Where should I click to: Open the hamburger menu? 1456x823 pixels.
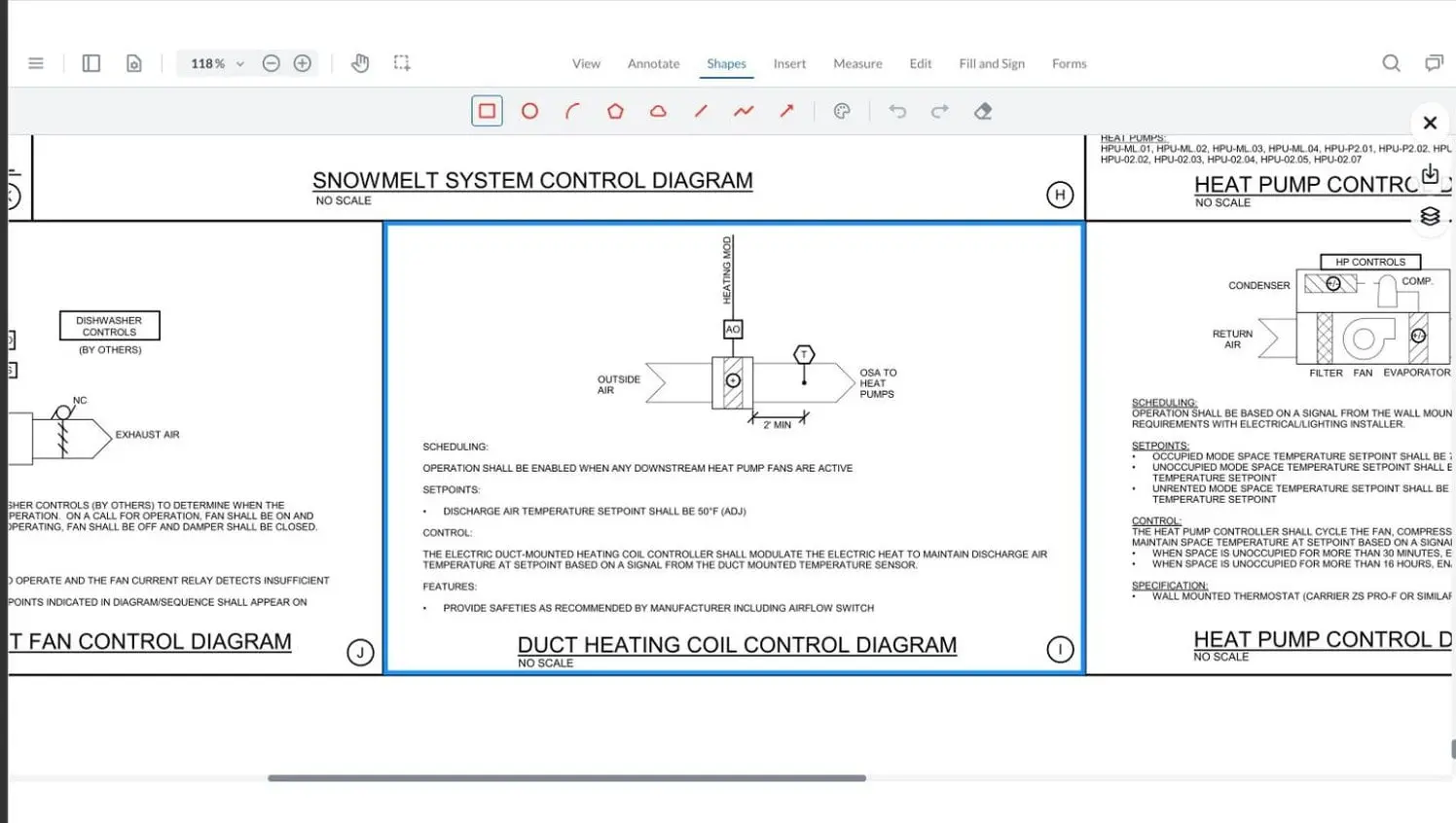[36, 63]
